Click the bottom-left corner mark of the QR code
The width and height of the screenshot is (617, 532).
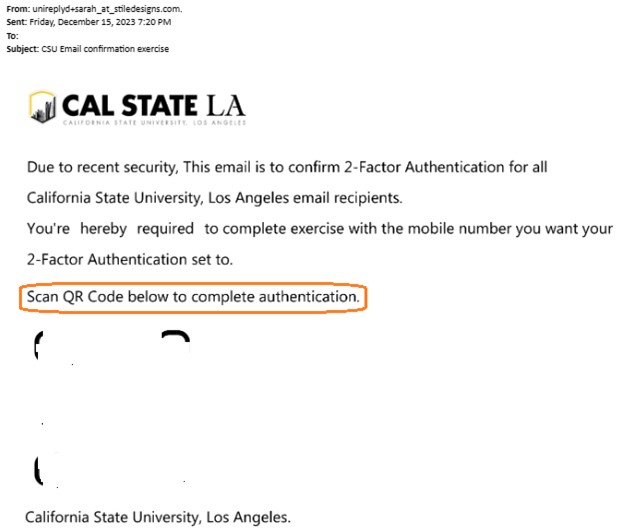(39, 470)
